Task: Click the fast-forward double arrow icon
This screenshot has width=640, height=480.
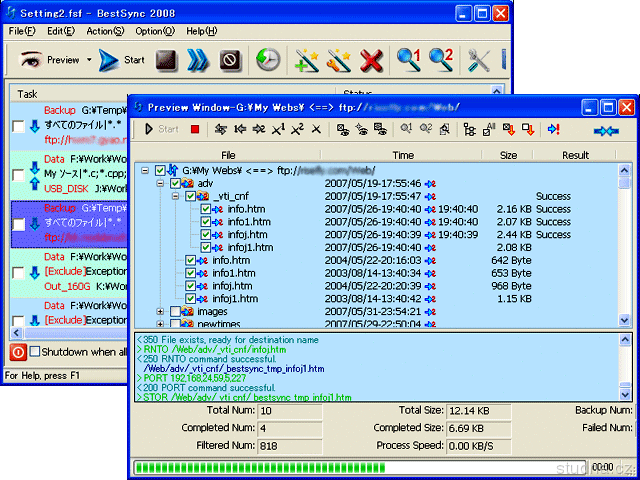Action: (x=198, y=61)
